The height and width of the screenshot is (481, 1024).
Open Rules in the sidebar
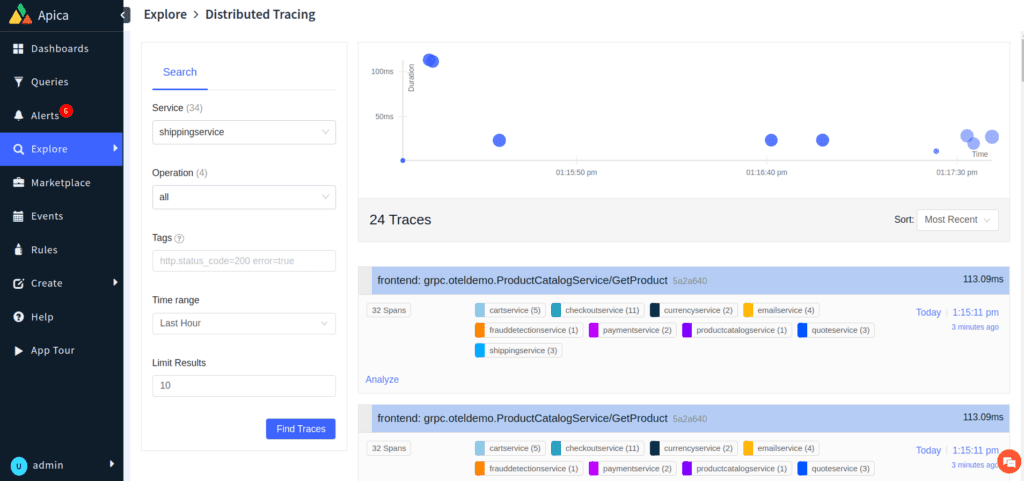(x=18, y=250)
